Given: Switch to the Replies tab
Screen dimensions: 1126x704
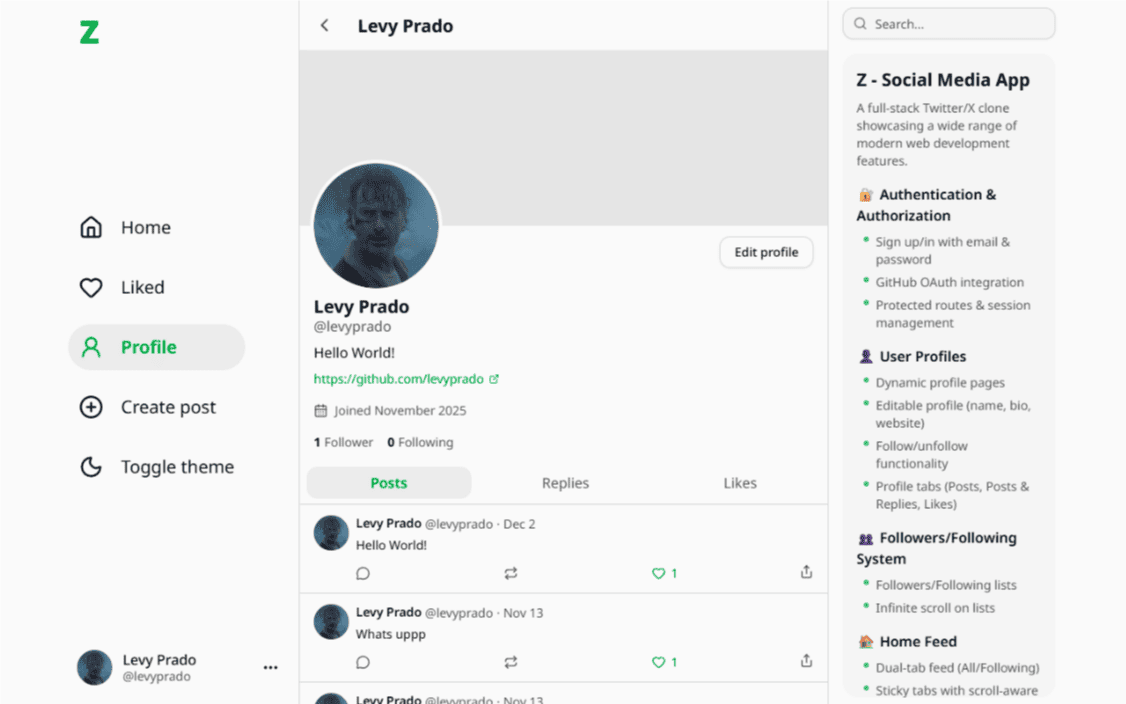Looking at the screenshot, I should pyautogui.click(x=564, y=483).
